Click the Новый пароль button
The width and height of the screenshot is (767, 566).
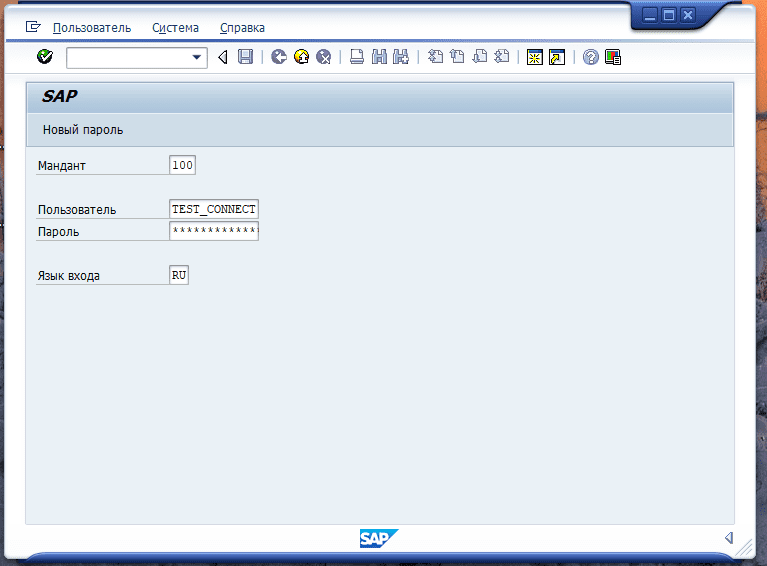coord(83,130)
